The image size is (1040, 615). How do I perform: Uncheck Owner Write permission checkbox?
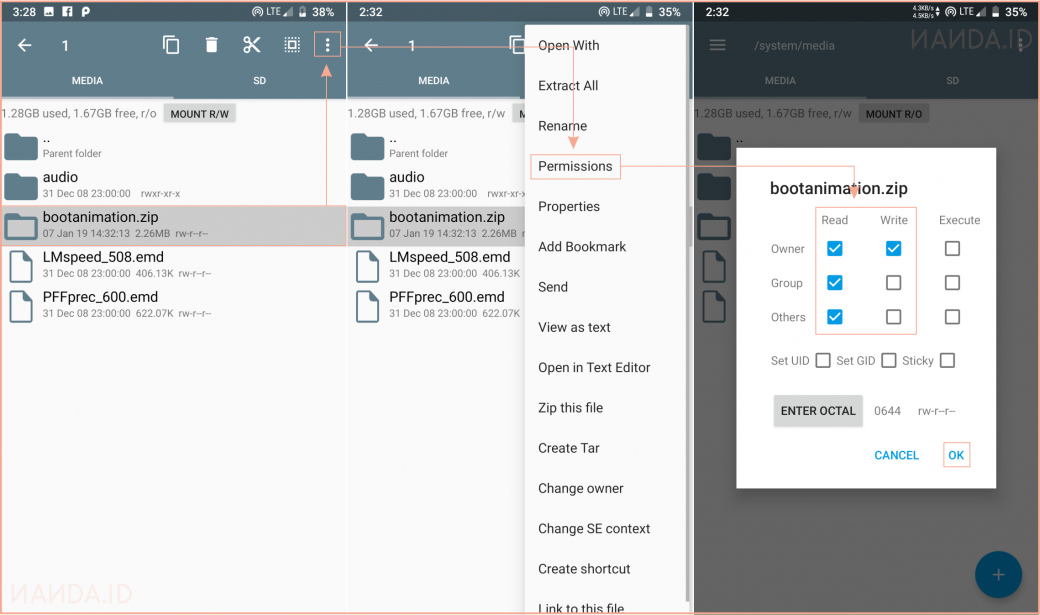pyautogui.click(x=893, y=249)
